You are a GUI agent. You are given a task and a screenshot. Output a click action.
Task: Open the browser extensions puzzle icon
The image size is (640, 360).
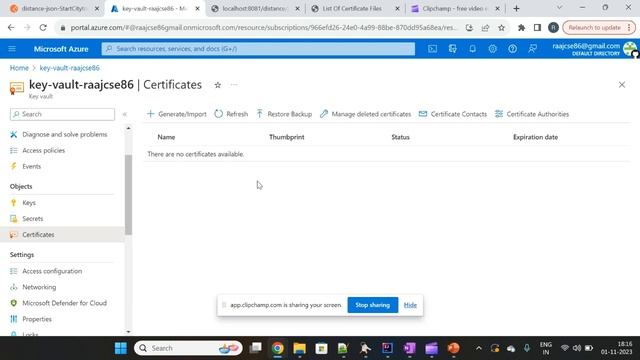tap(521, 28)
